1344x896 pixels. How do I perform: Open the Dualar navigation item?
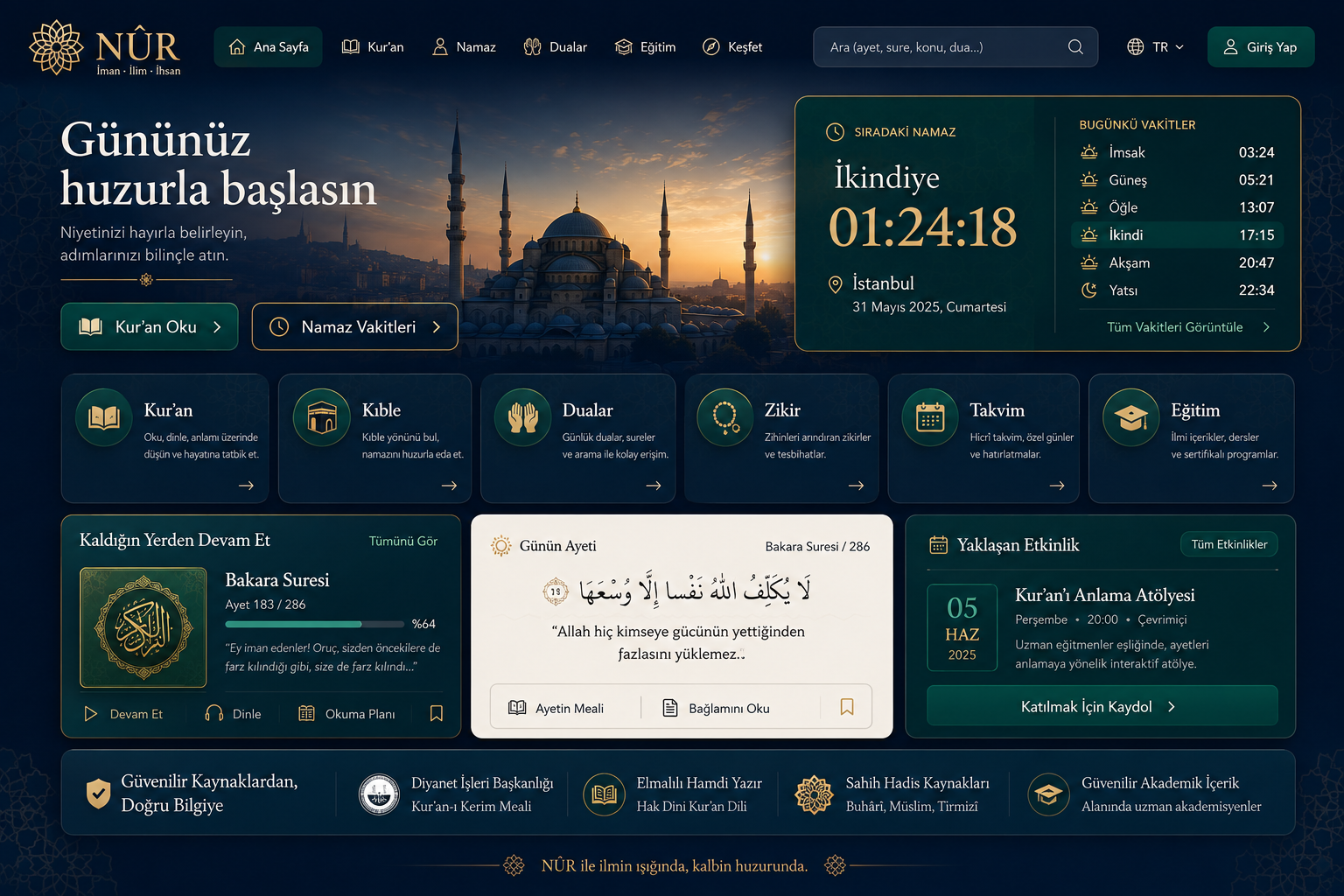tap(556, 47)
